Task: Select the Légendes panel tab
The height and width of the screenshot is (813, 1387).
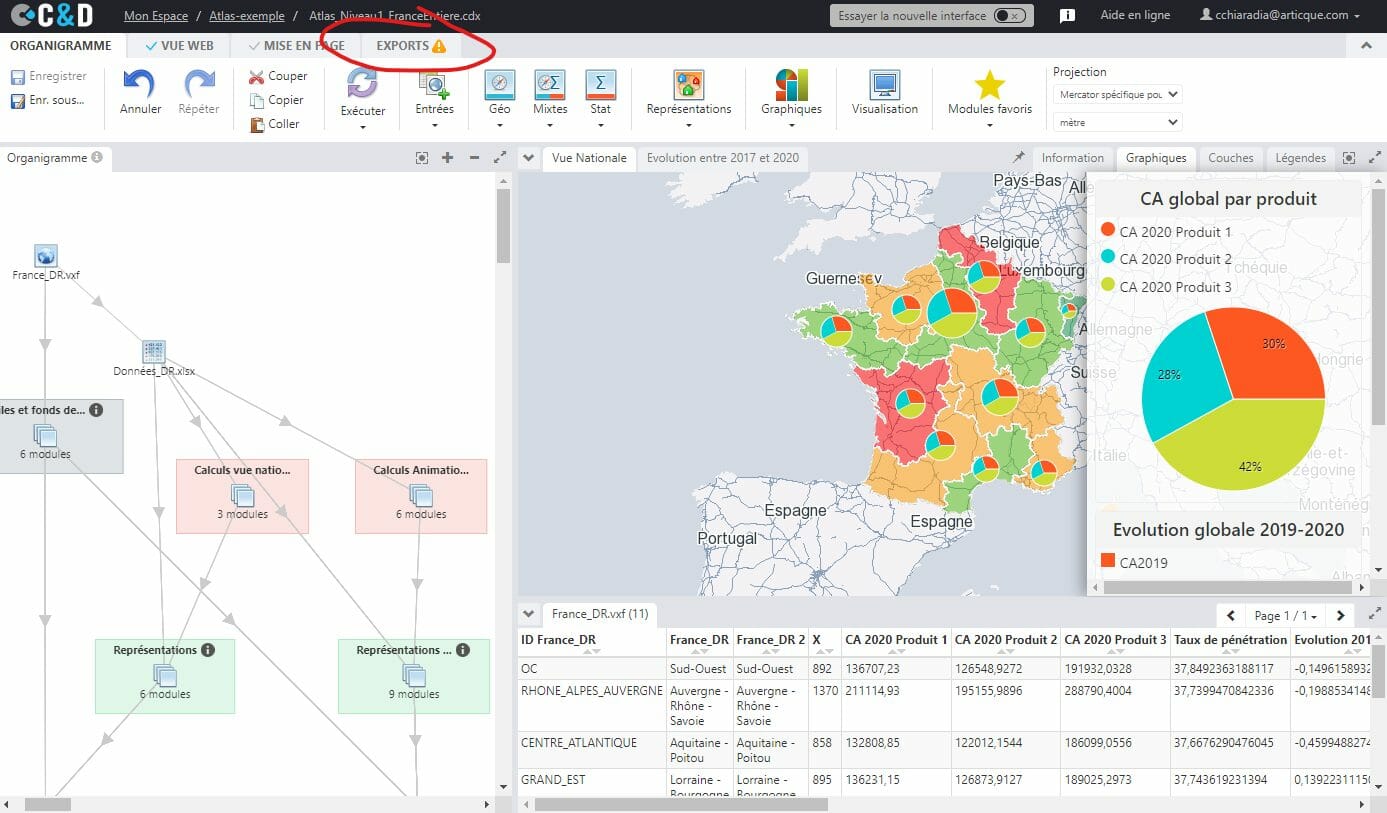Action: [1300, 158]
